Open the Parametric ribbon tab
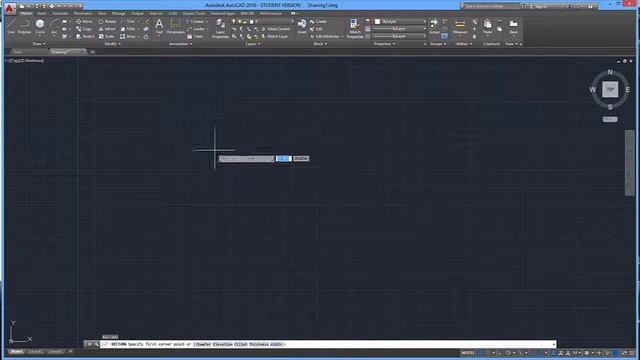Image resolution: width=640 pixels, height=360 pixels. click(x=83, y=13)
